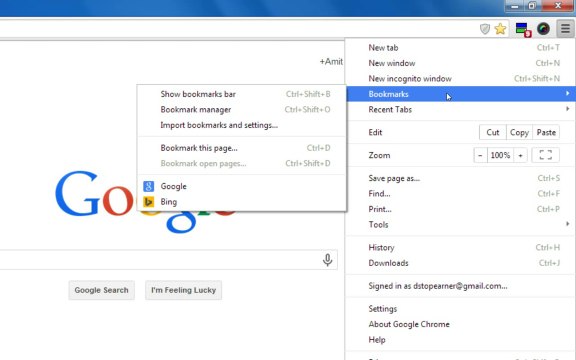Click Paste in the Edit row
The height and width of the screenshot is (360, 576).
coord(546,132)
